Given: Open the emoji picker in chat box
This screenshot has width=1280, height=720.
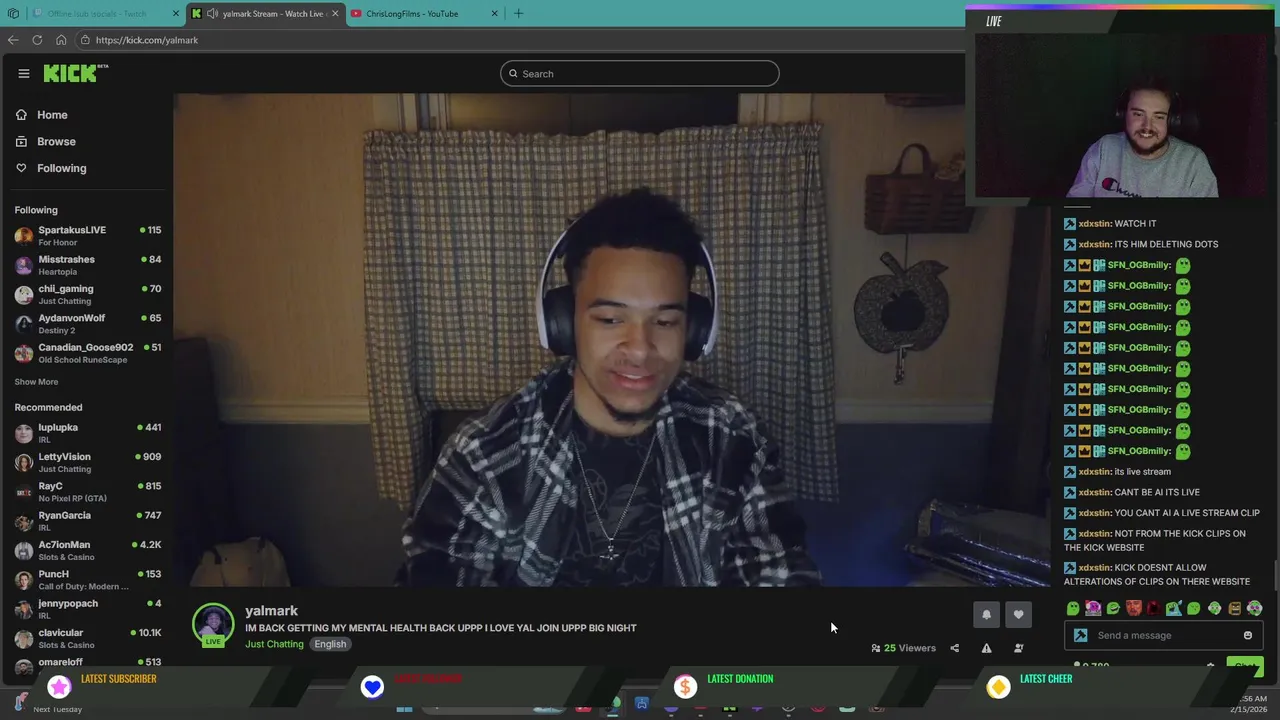Looking at the screenshot, I should point(1247,635).
